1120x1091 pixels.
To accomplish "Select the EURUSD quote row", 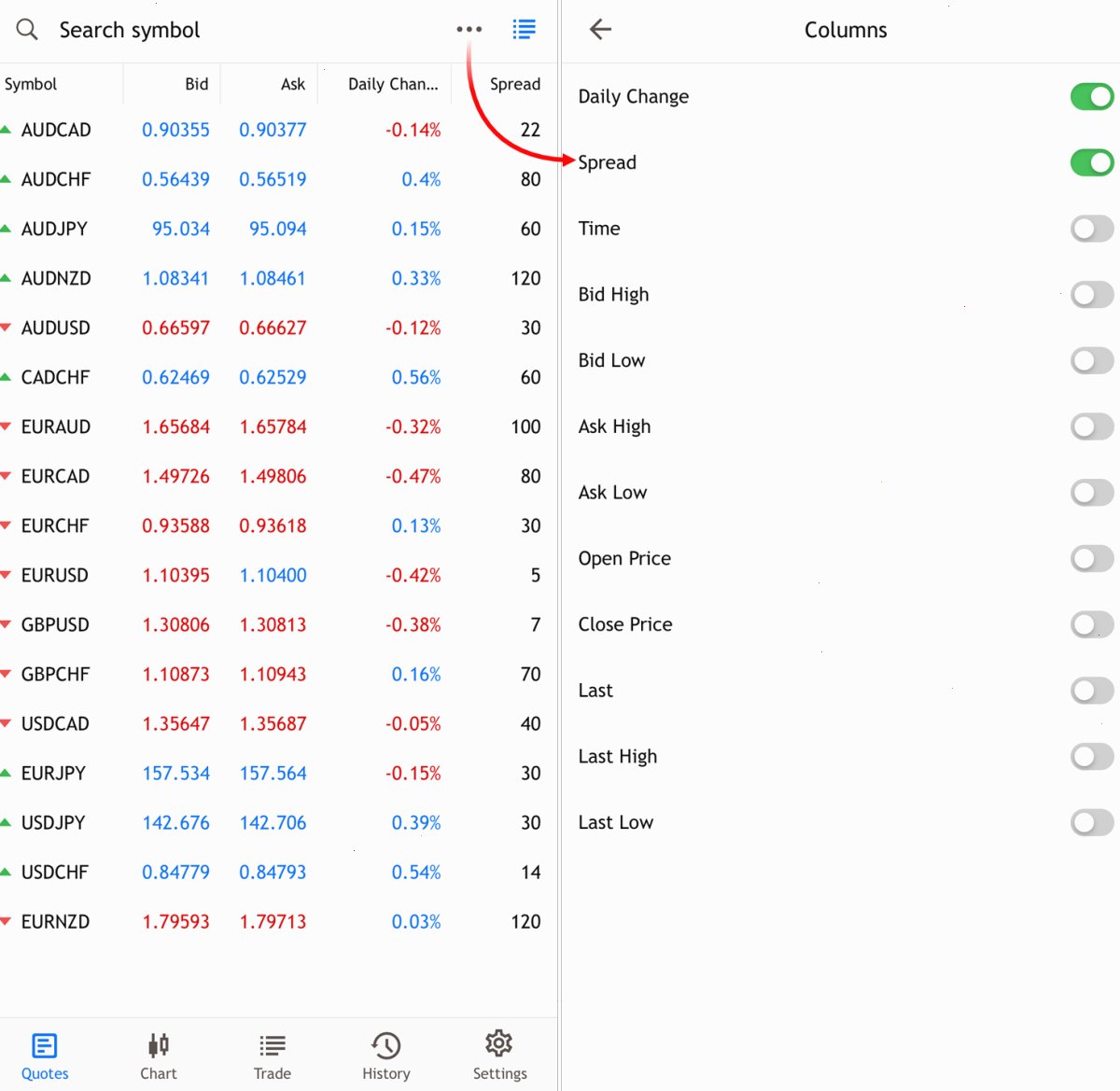I will click(278, 575).
